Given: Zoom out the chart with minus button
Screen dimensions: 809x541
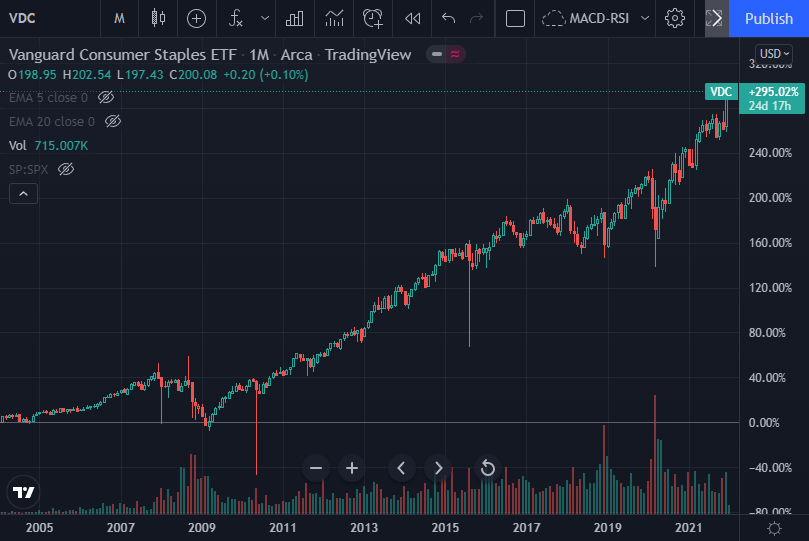Looking at the screenshot, I should coord(316,468).
